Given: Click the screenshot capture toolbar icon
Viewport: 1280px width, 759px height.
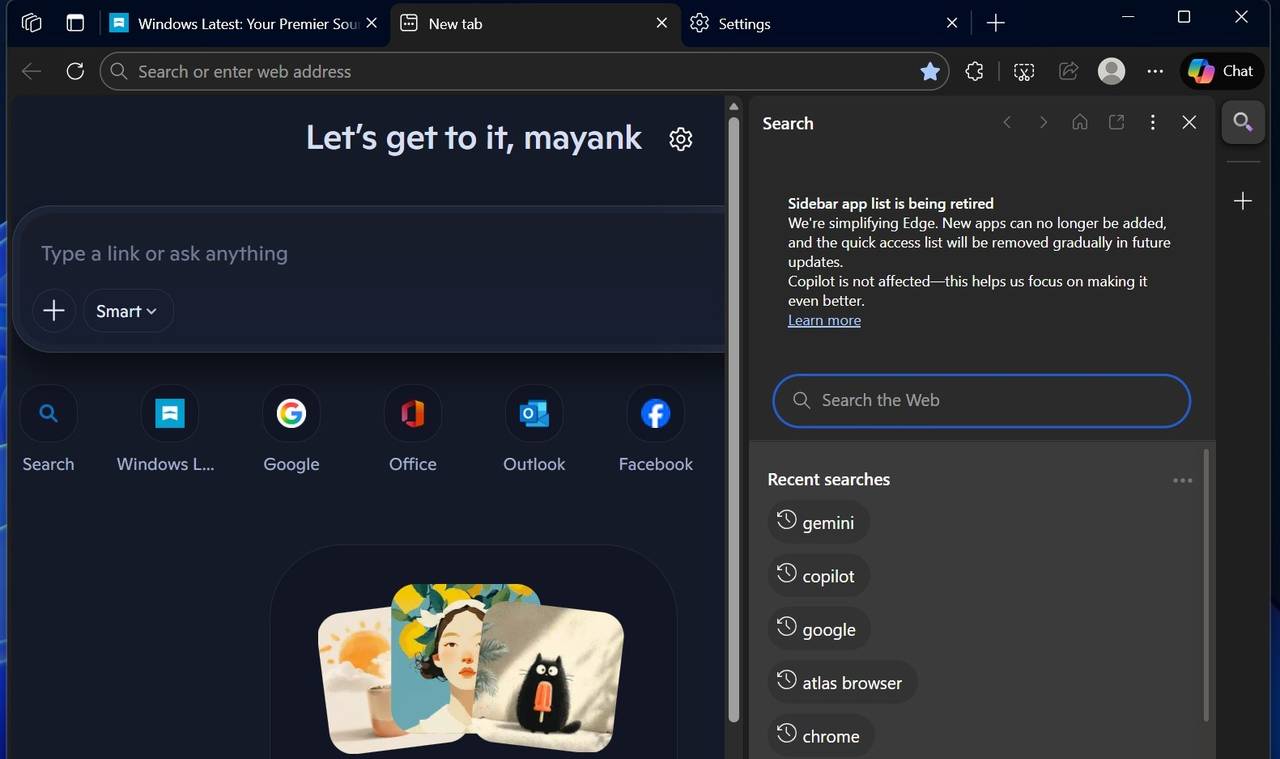Looking at the screenshot, I should click(x=1023, y=71).
